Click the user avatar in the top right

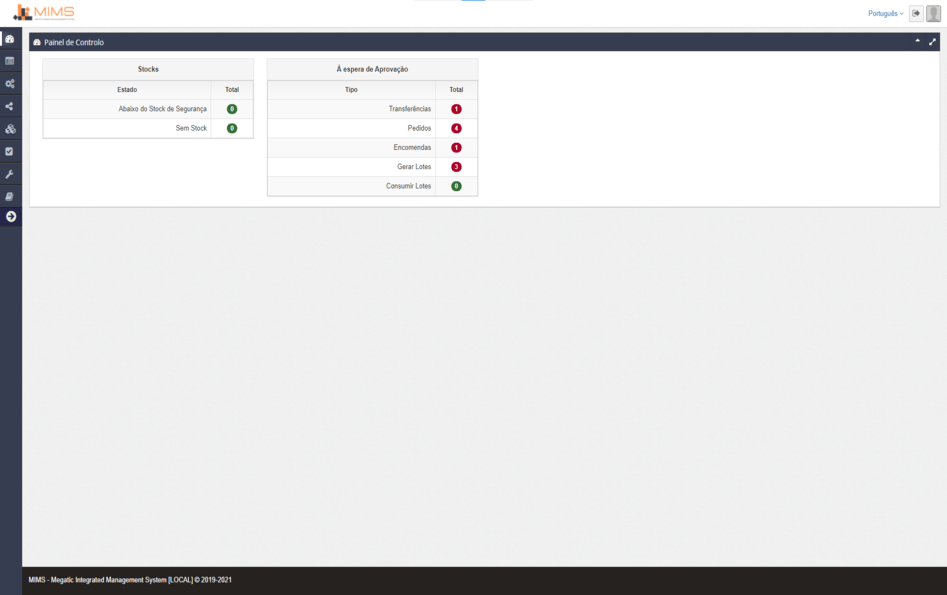tap(935, 13)
